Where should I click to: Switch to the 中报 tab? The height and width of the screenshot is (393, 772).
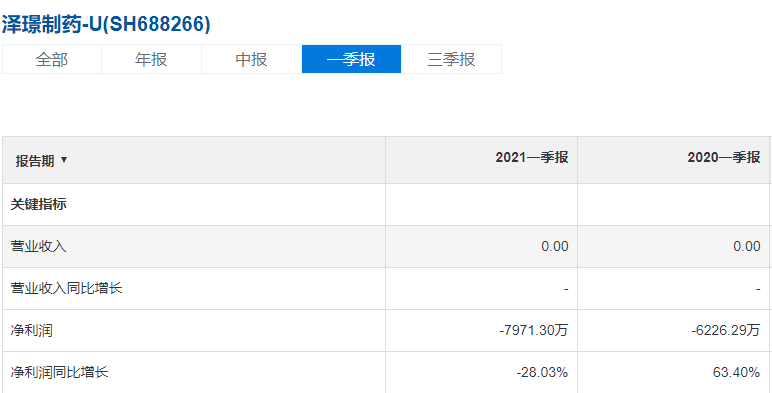pyautogui.click(x=252, y=59)
